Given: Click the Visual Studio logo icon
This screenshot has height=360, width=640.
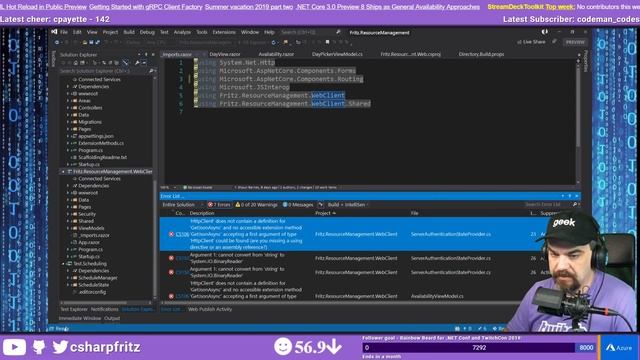Looking at the screenshot, I should (54, 32).
